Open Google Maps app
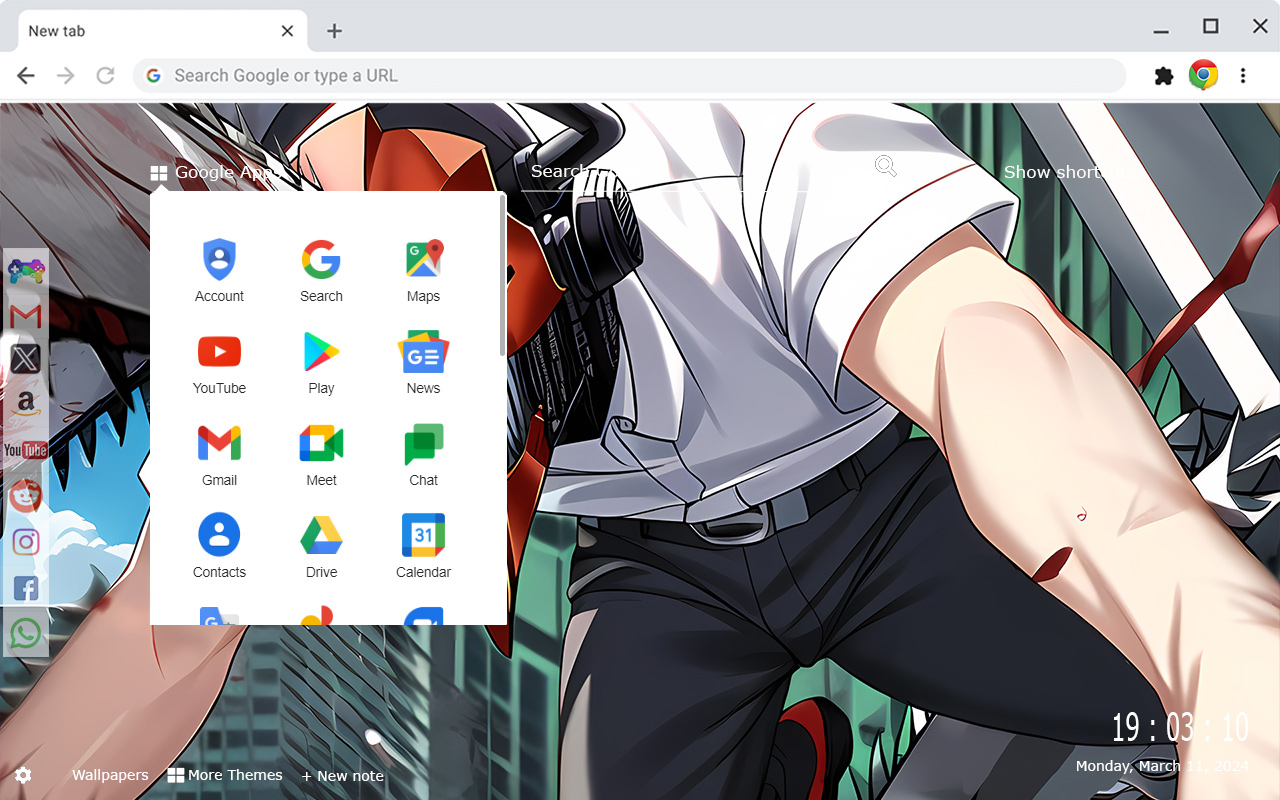 [x=423, y=271]
